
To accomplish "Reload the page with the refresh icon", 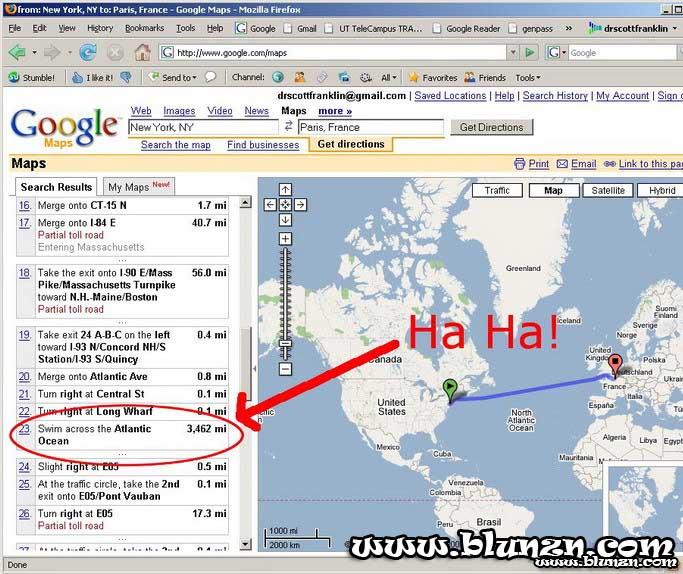I will tap(88, 53).
